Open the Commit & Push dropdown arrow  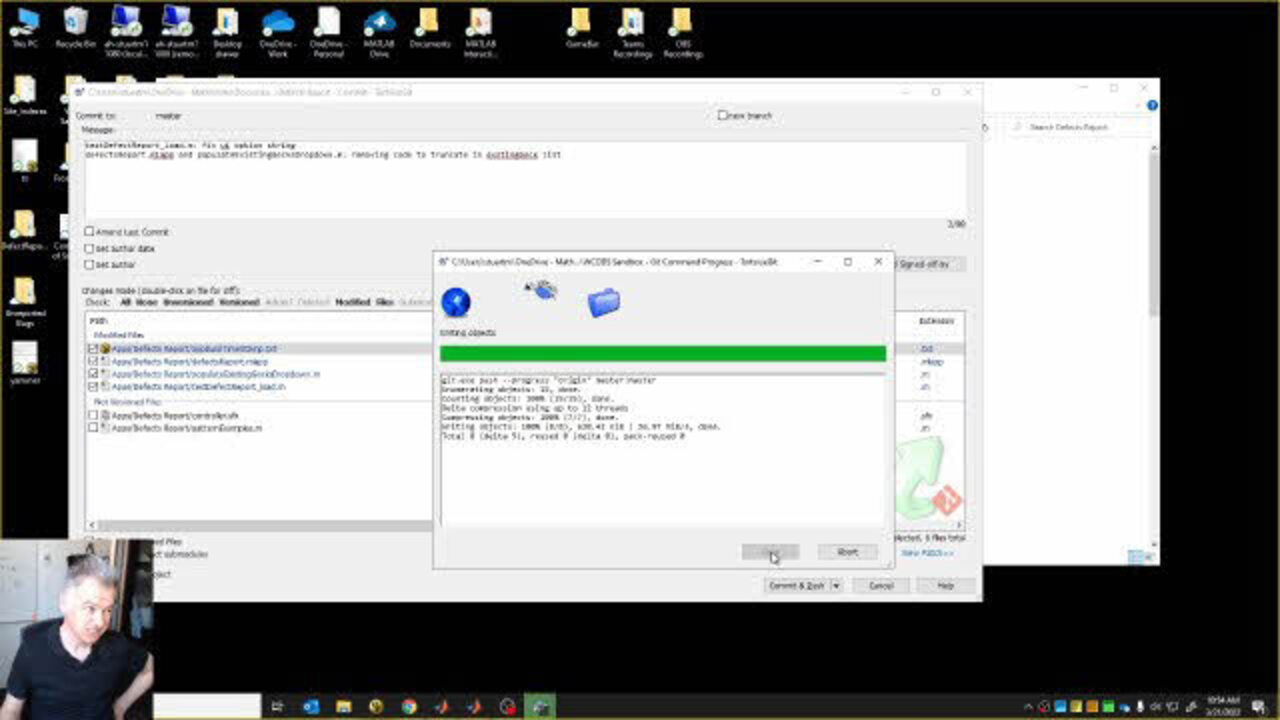tap(837, 586)
